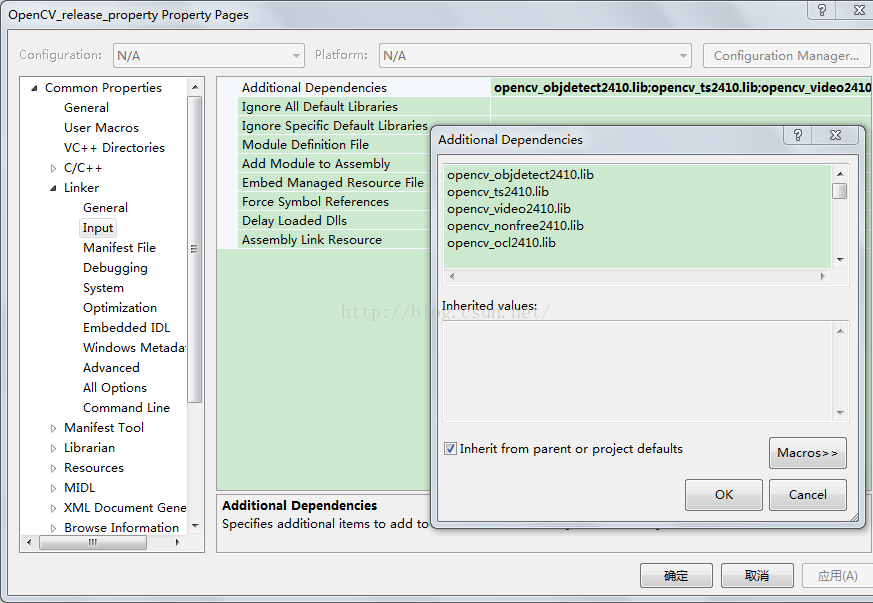Click the Additional Dependencies property row
Viewport: 873px width, 603px height.
click(314, 87)
